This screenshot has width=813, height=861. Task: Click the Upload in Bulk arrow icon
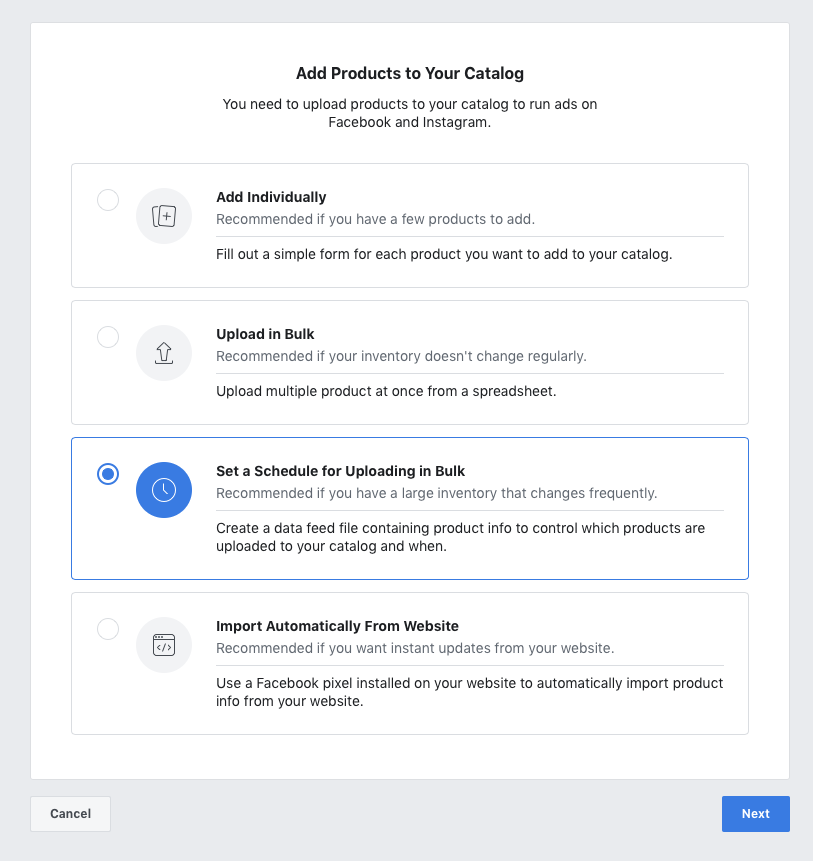tap(164, 353)
